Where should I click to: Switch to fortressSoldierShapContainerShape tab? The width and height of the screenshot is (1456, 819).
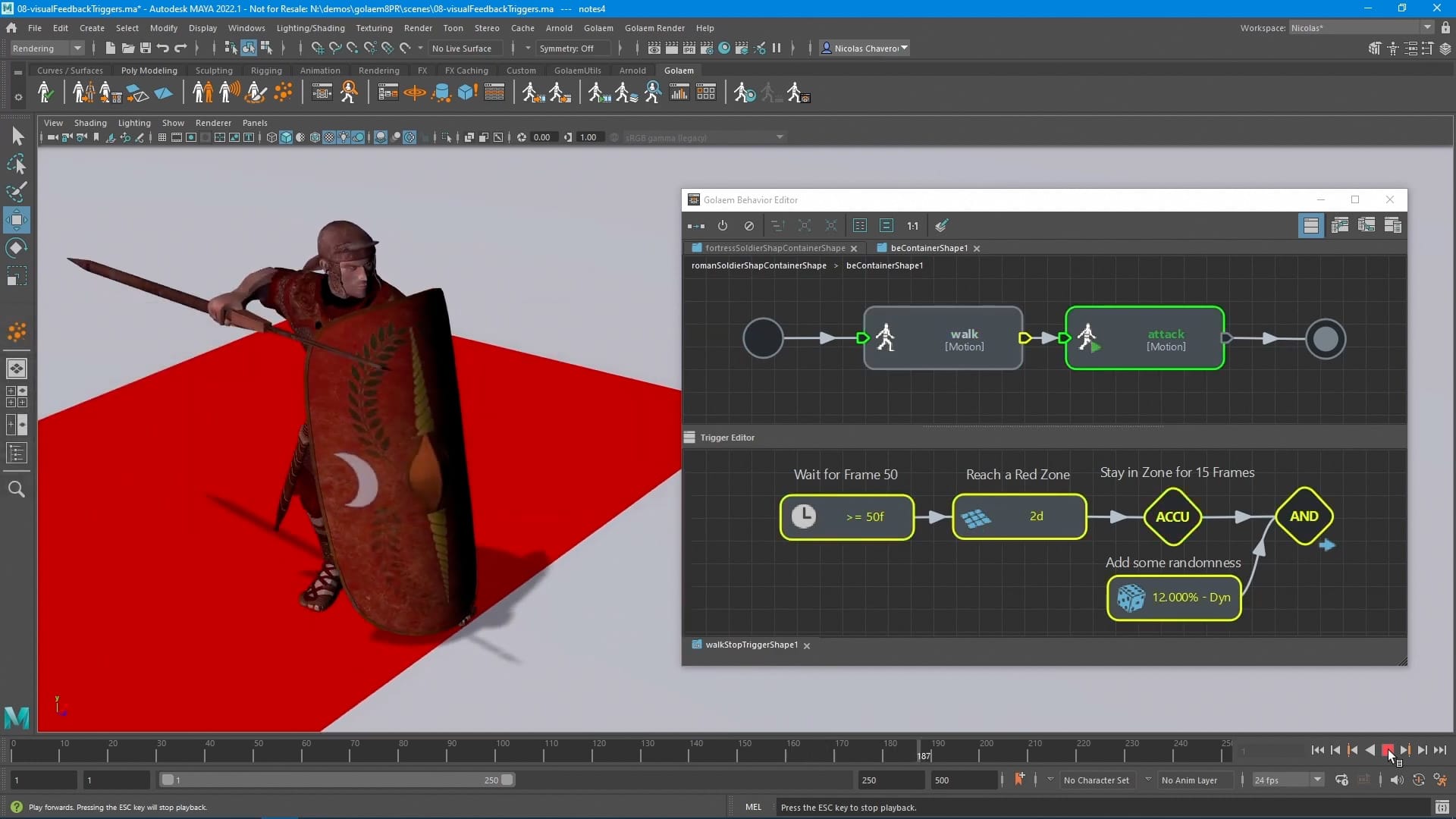(x=775, y=247)
